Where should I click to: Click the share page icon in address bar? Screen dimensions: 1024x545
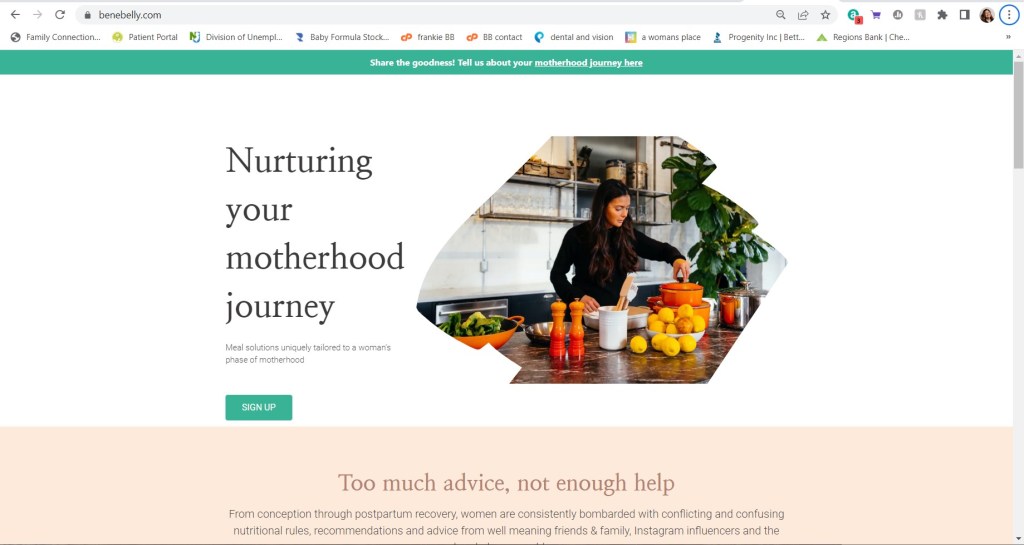point(803,15)
